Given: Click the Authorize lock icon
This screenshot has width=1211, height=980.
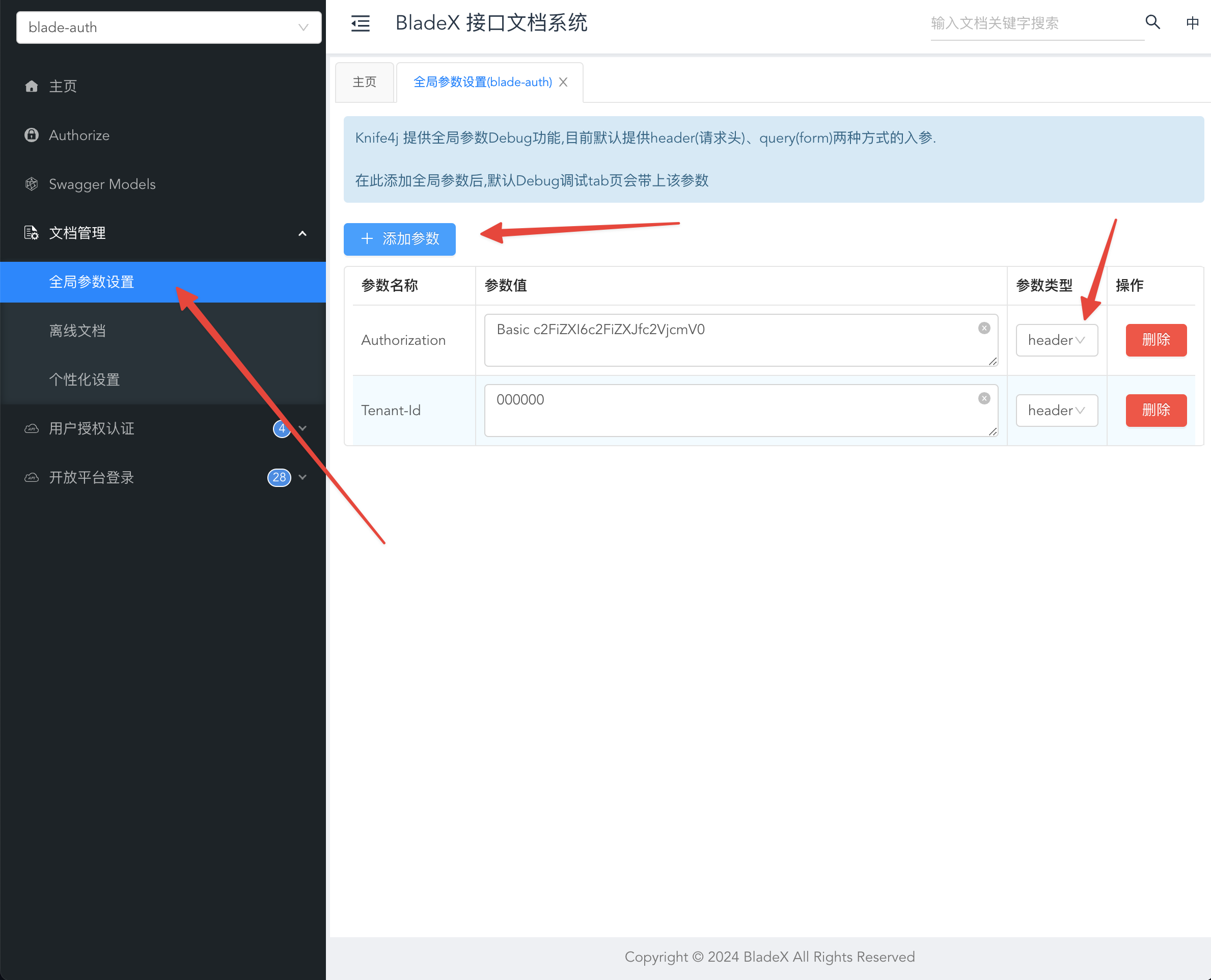Looking at the screenshot, I should point(32,135).
